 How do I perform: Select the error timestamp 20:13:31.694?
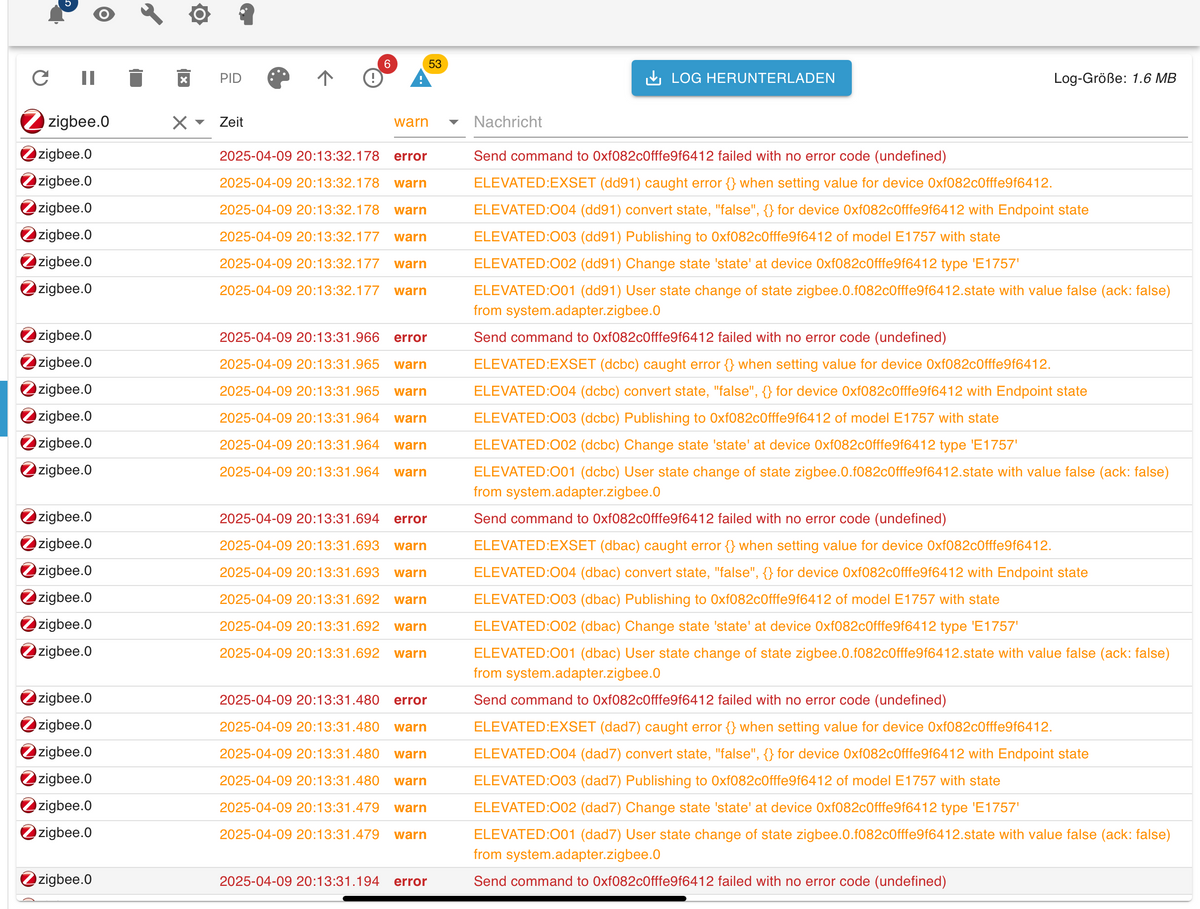[299, 518]
